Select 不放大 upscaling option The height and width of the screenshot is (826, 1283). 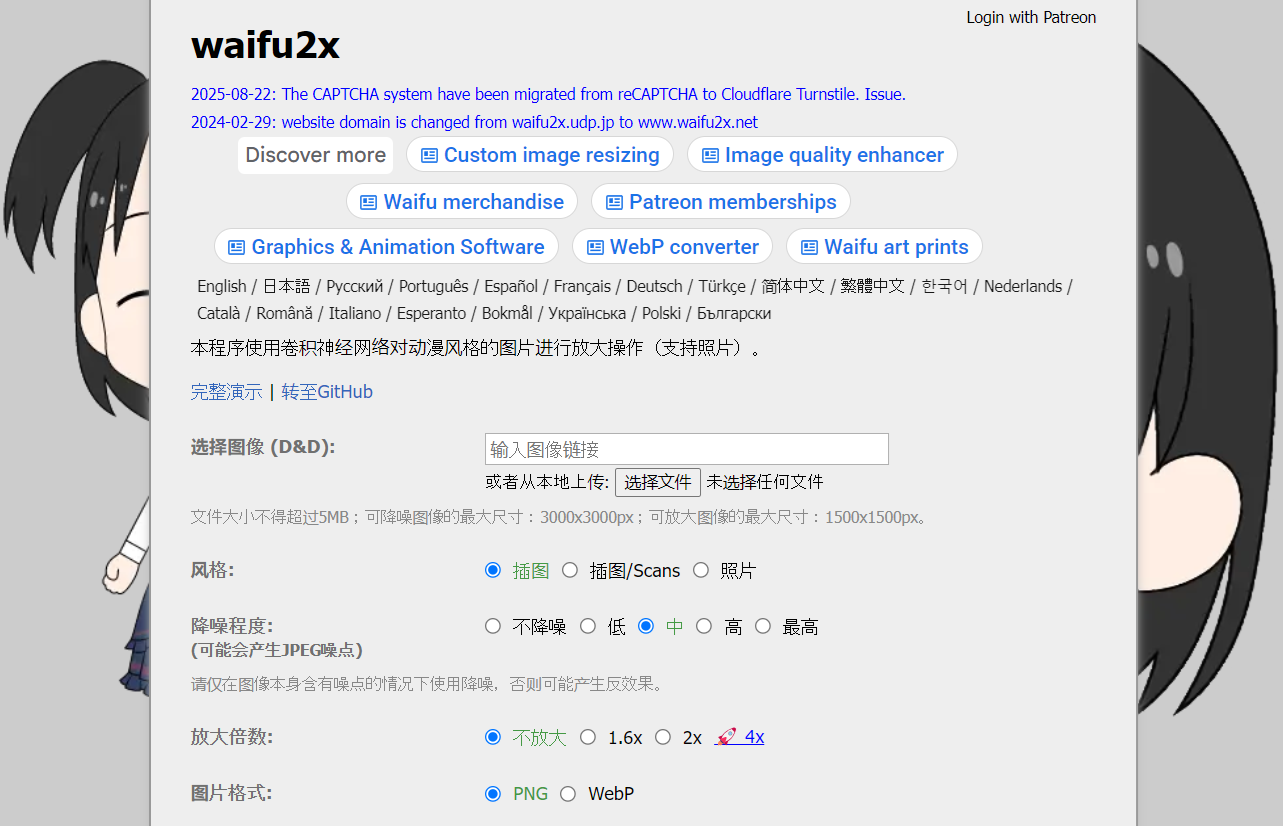492,737
